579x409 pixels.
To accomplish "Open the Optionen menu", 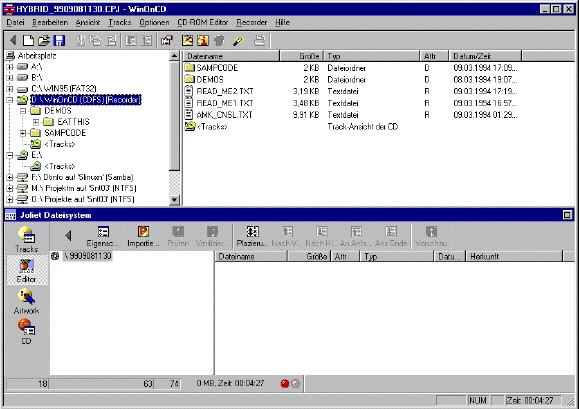I will coord(154,23).
